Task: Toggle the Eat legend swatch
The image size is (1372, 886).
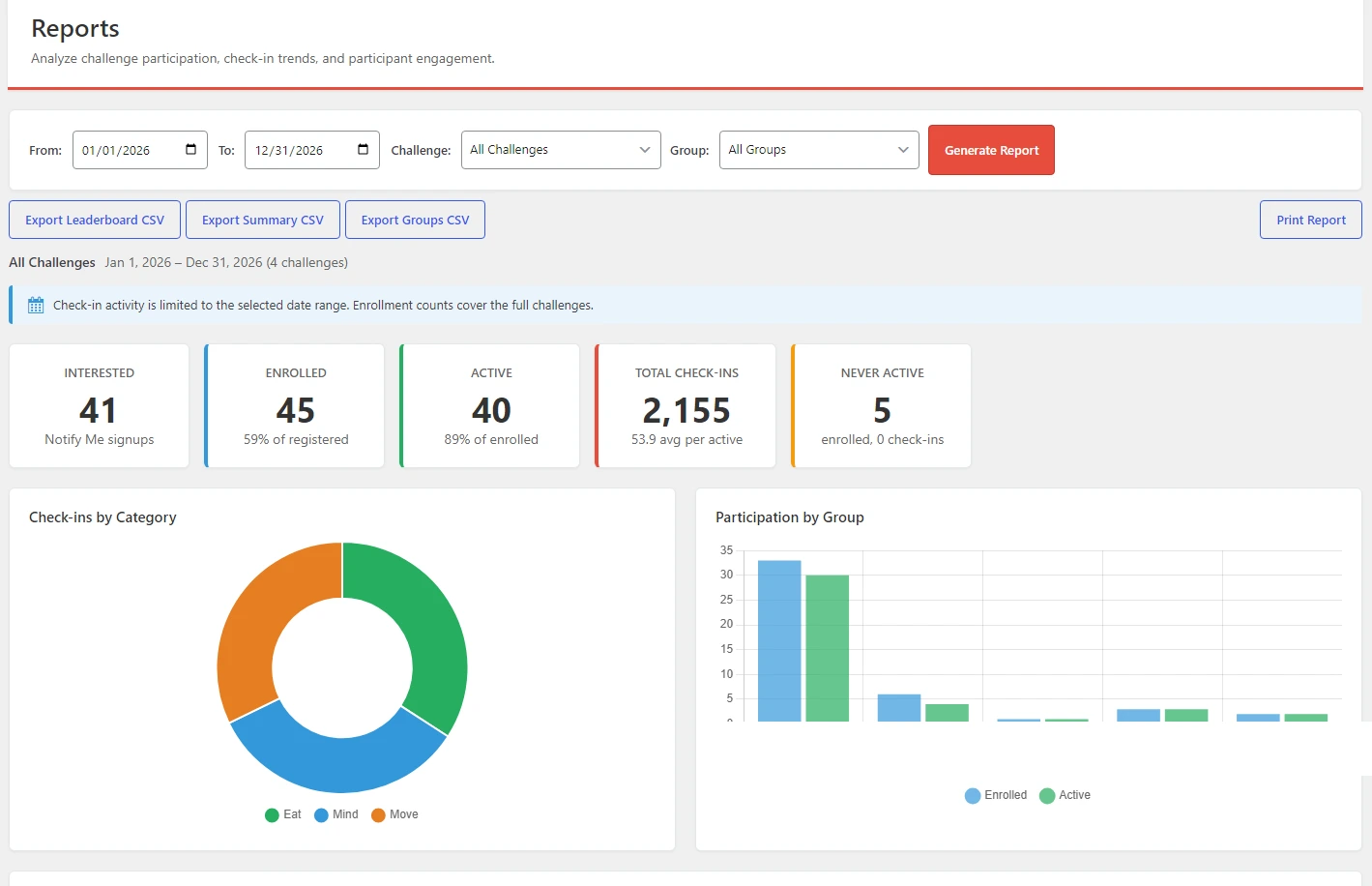Action: (272, 814)
